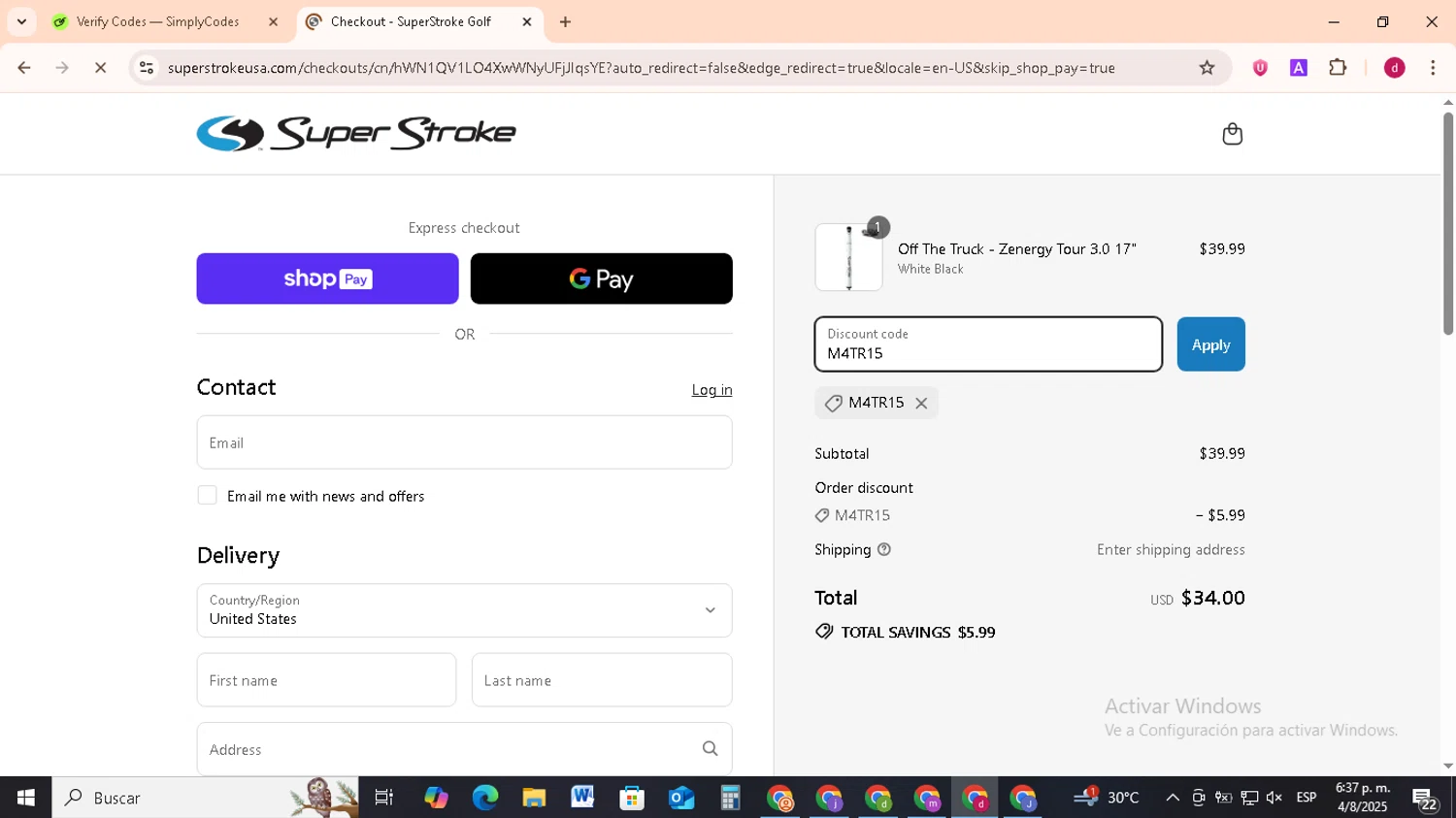Expand the Country/Region dropdown
The image size is (1456, 818).
464,610
